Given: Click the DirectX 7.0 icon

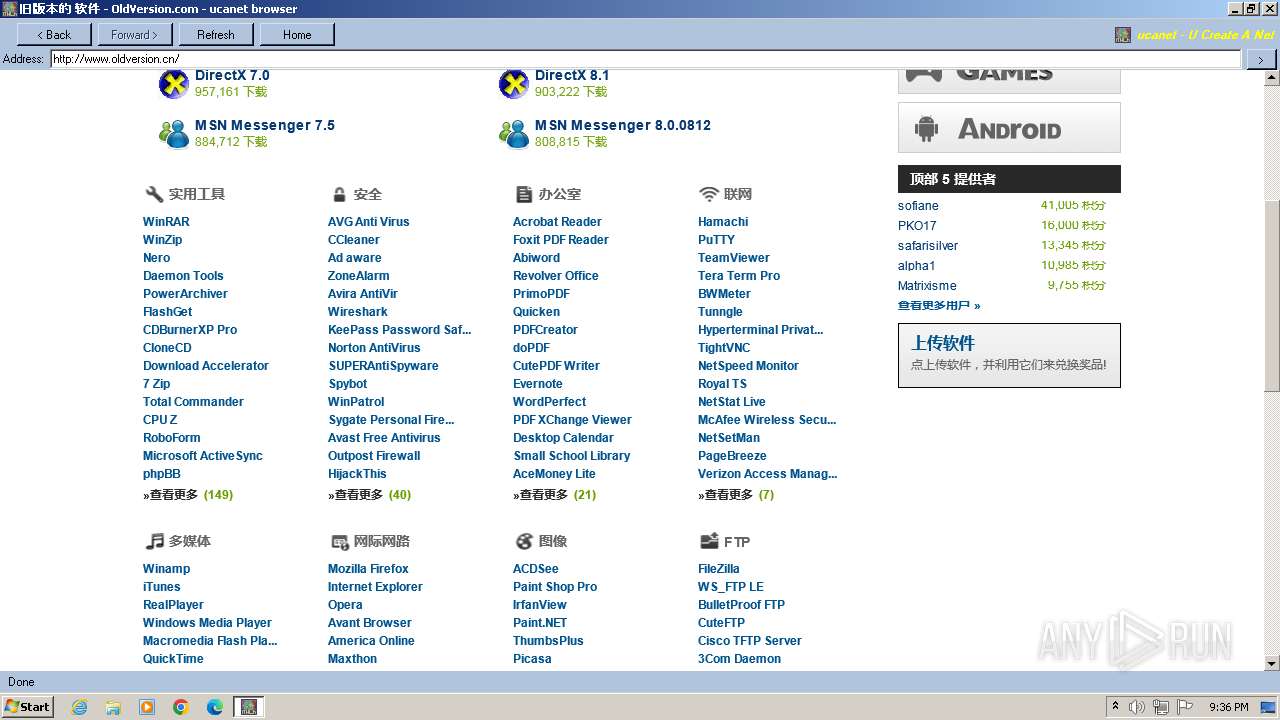Looking at the screenshot, I should (x=174, y=84).
